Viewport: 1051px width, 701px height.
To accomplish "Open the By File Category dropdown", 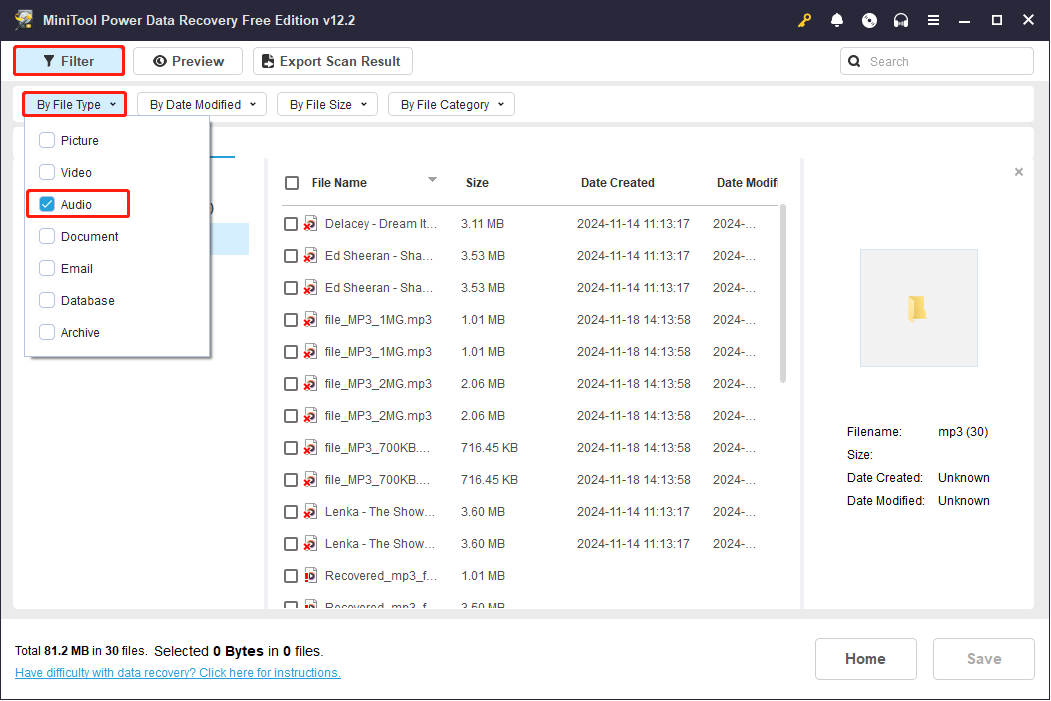I will (451, 105).
